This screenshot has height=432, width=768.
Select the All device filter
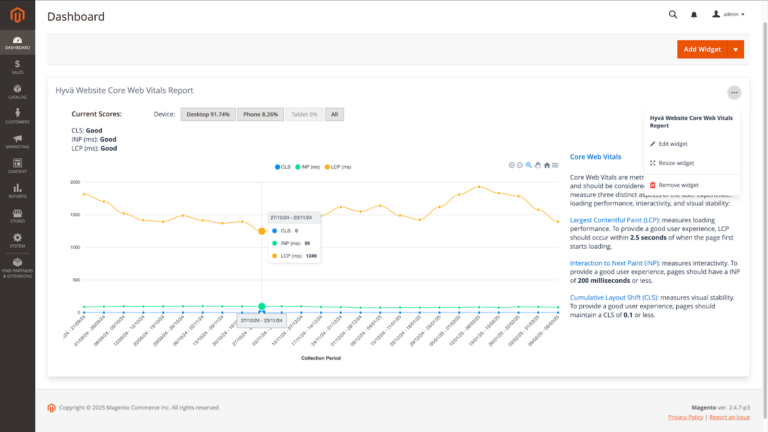335,115
